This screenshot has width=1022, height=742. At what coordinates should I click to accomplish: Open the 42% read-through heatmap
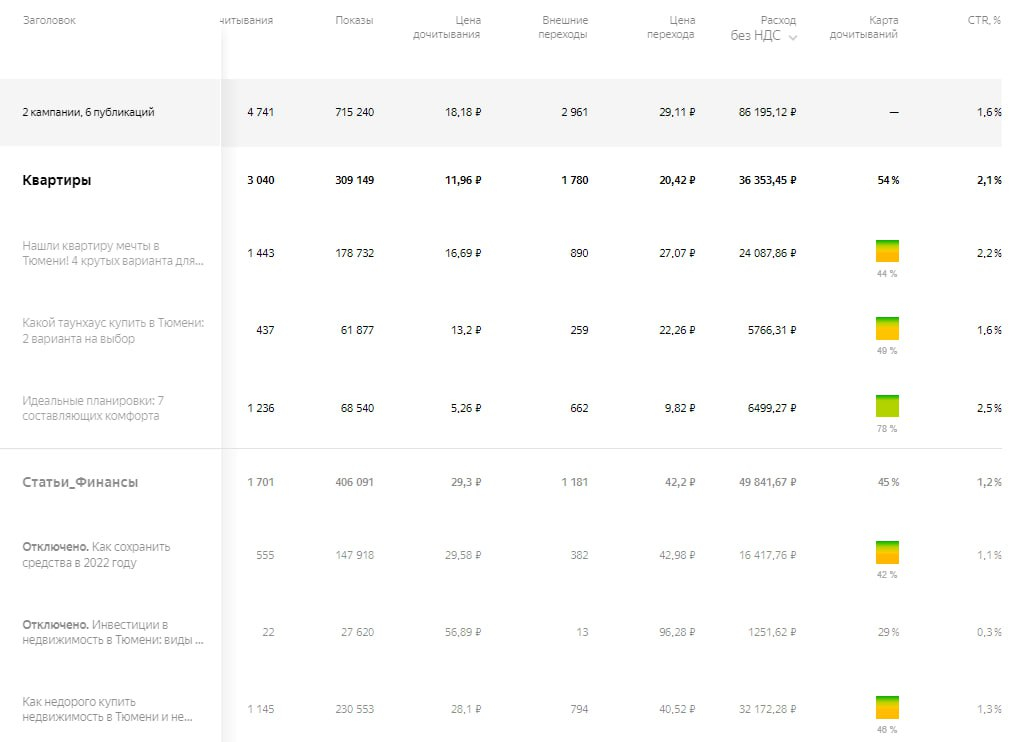click(x=887, y=552)
